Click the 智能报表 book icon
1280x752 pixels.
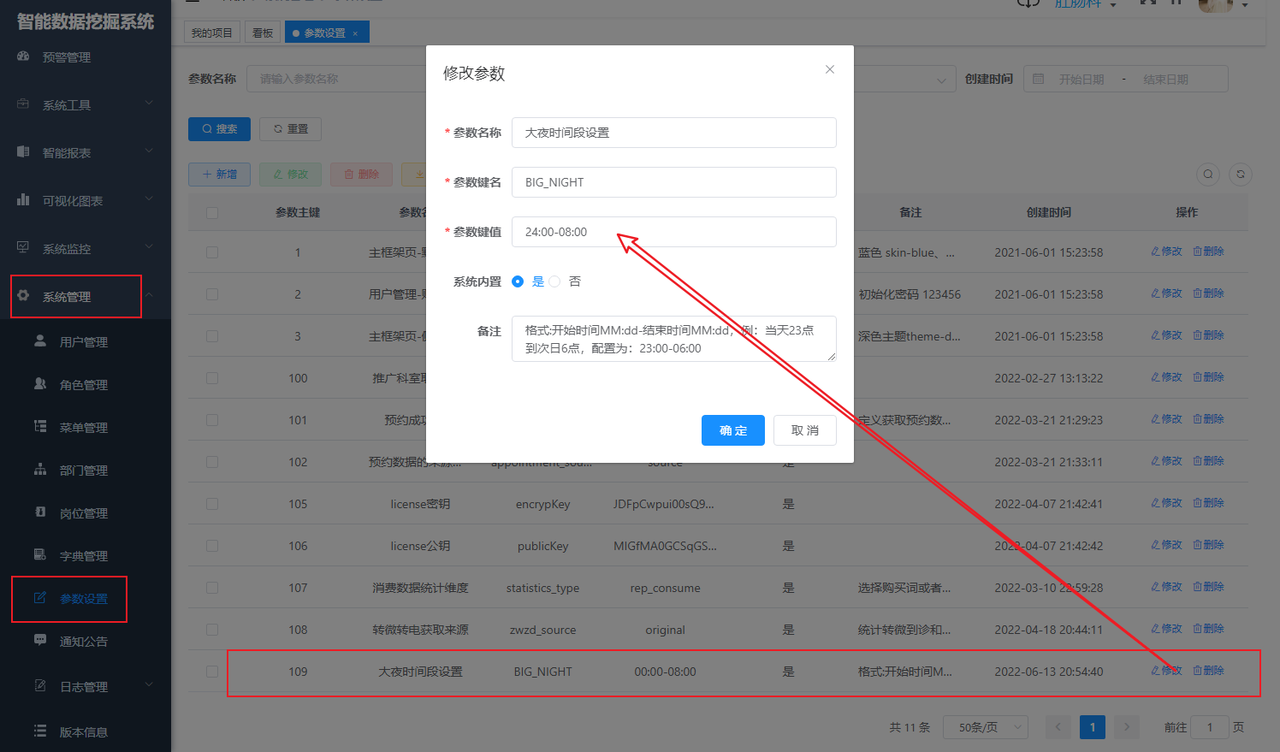pos(23,152)
